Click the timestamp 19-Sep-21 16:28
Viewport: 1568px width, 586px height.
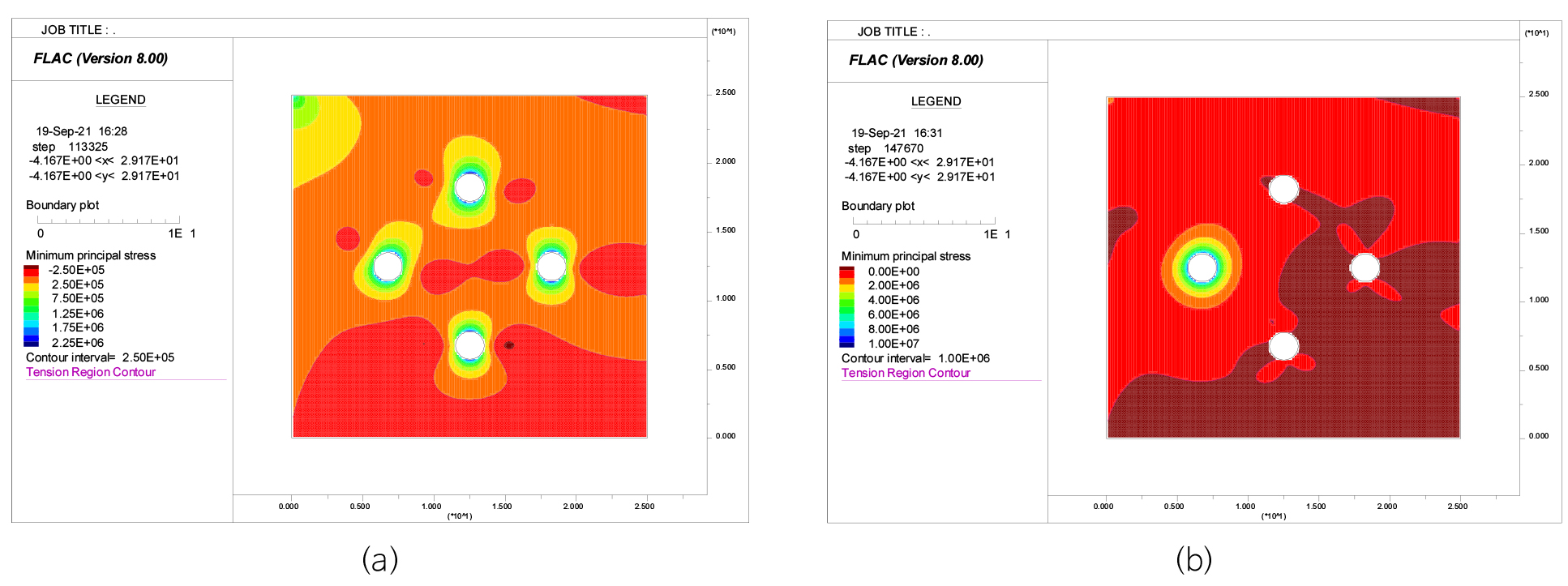pos(81,131)
